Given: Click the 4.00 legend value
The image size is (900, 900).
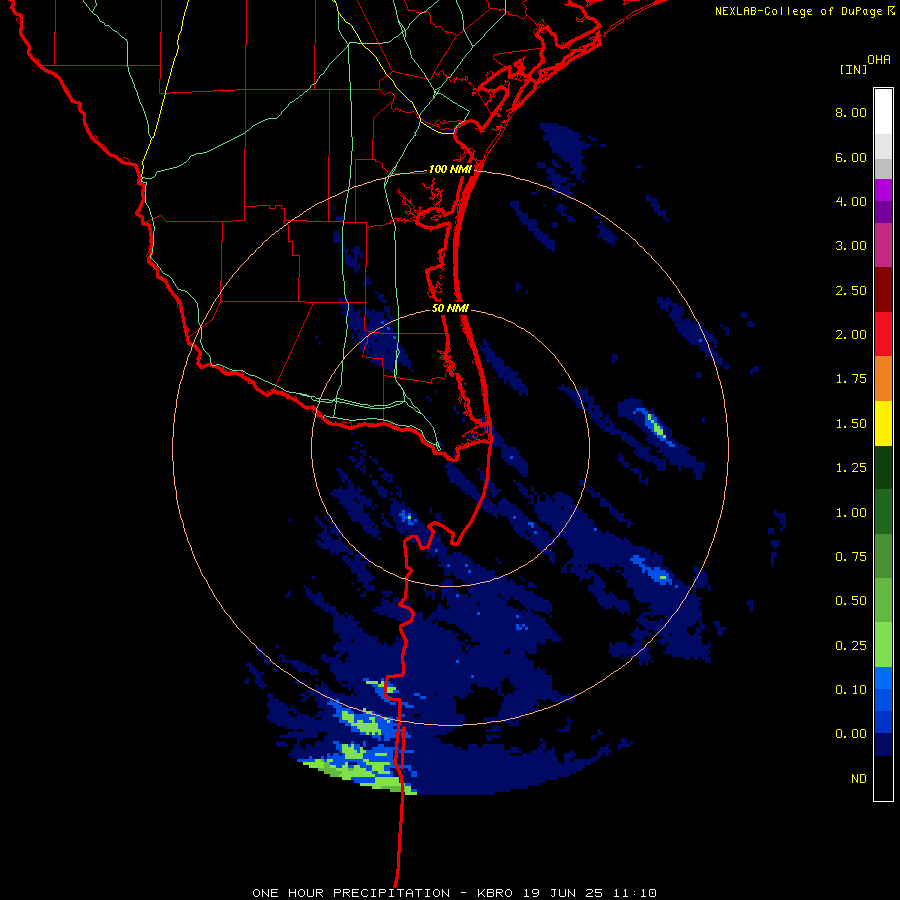Looking at the screenshot, I should point(851,201).
